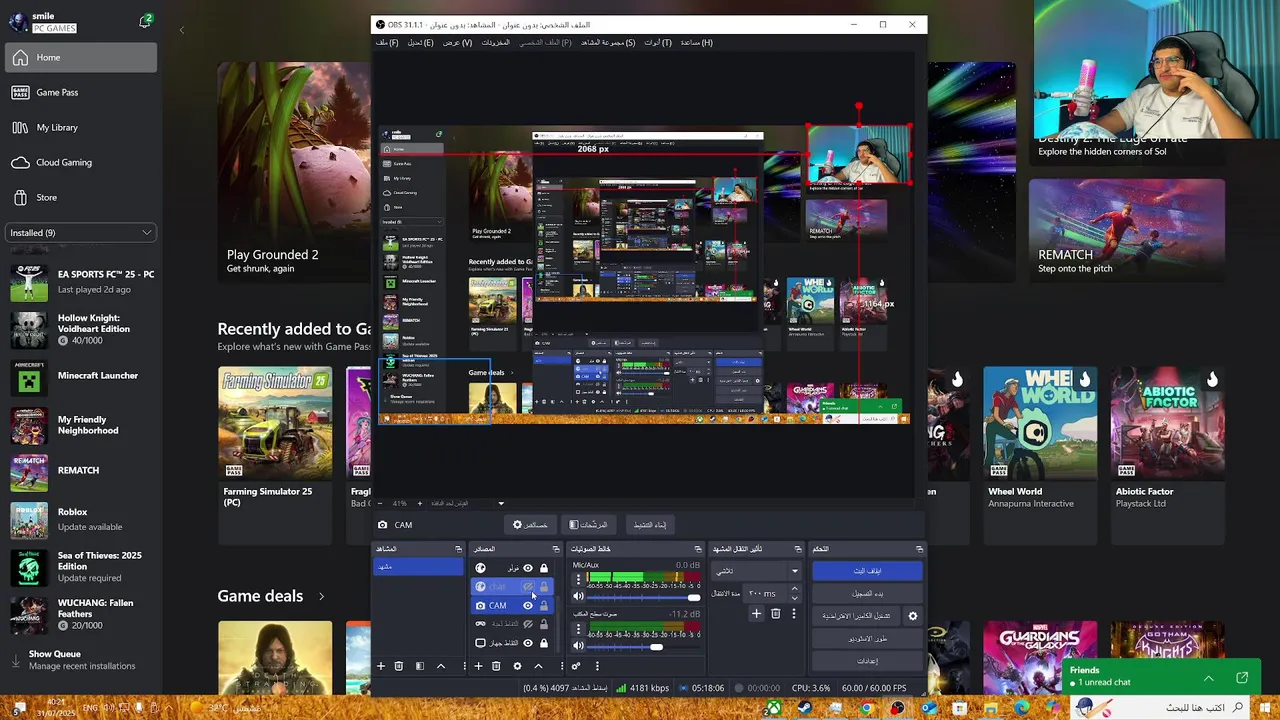This screenshot has width=1280, height=720.
Task: Click the blue Stop Streaming button
Action: tap(867, 571)
